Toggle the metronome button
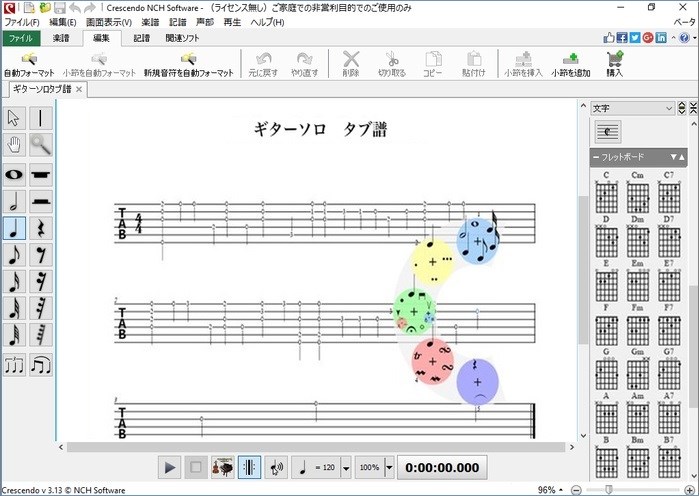Screen dimensions: 699x496 pos(249,467)
